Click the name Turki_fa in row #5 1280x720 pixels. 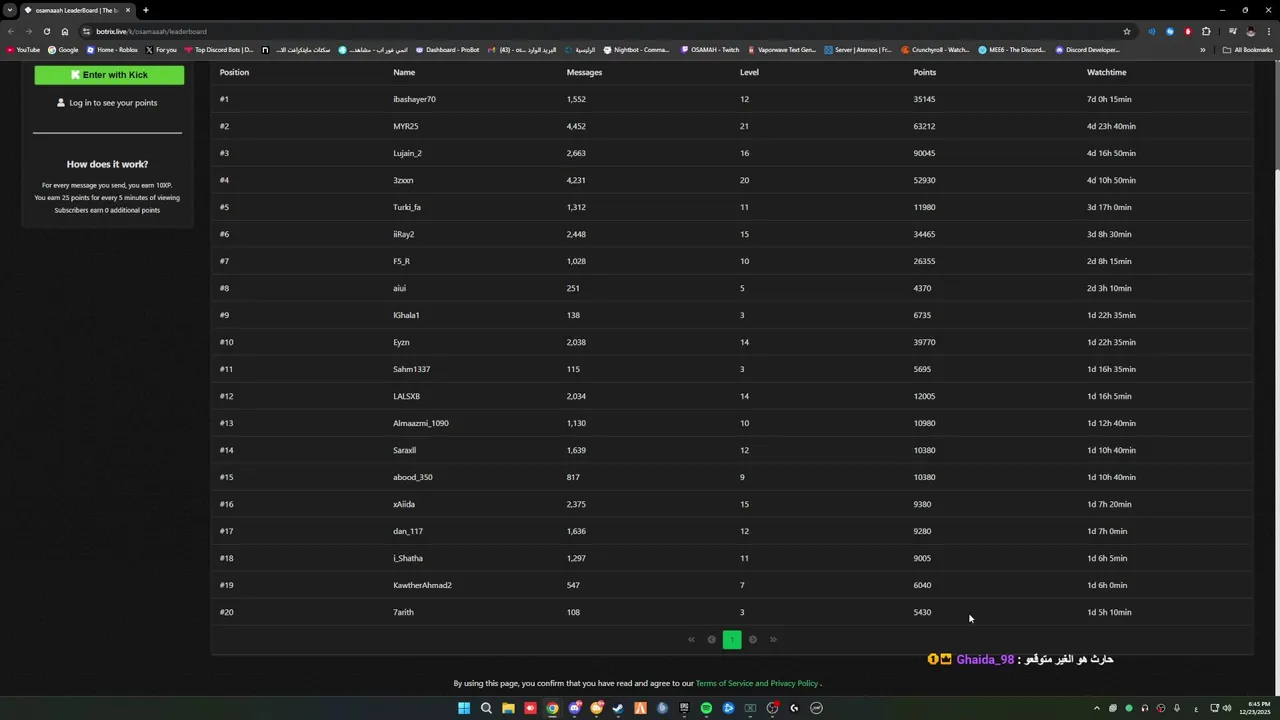[406, 207]
